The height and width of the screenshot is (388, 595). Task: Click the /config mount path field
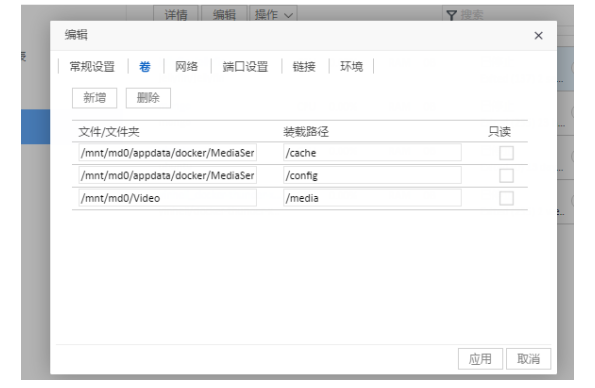click(372, 175)
